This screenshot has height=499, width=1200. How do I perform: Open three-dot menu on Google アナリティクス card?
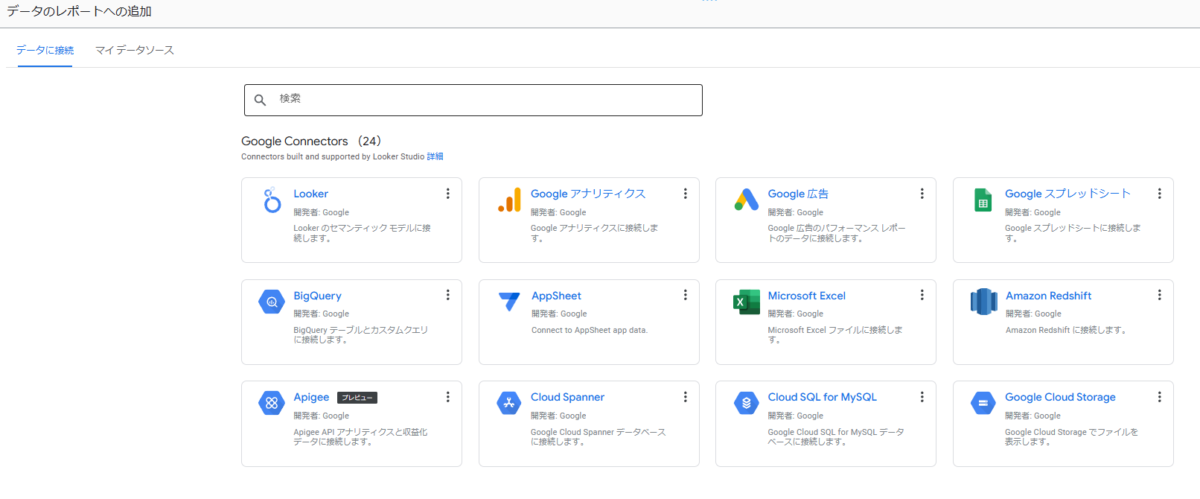[x=685, y=194]
